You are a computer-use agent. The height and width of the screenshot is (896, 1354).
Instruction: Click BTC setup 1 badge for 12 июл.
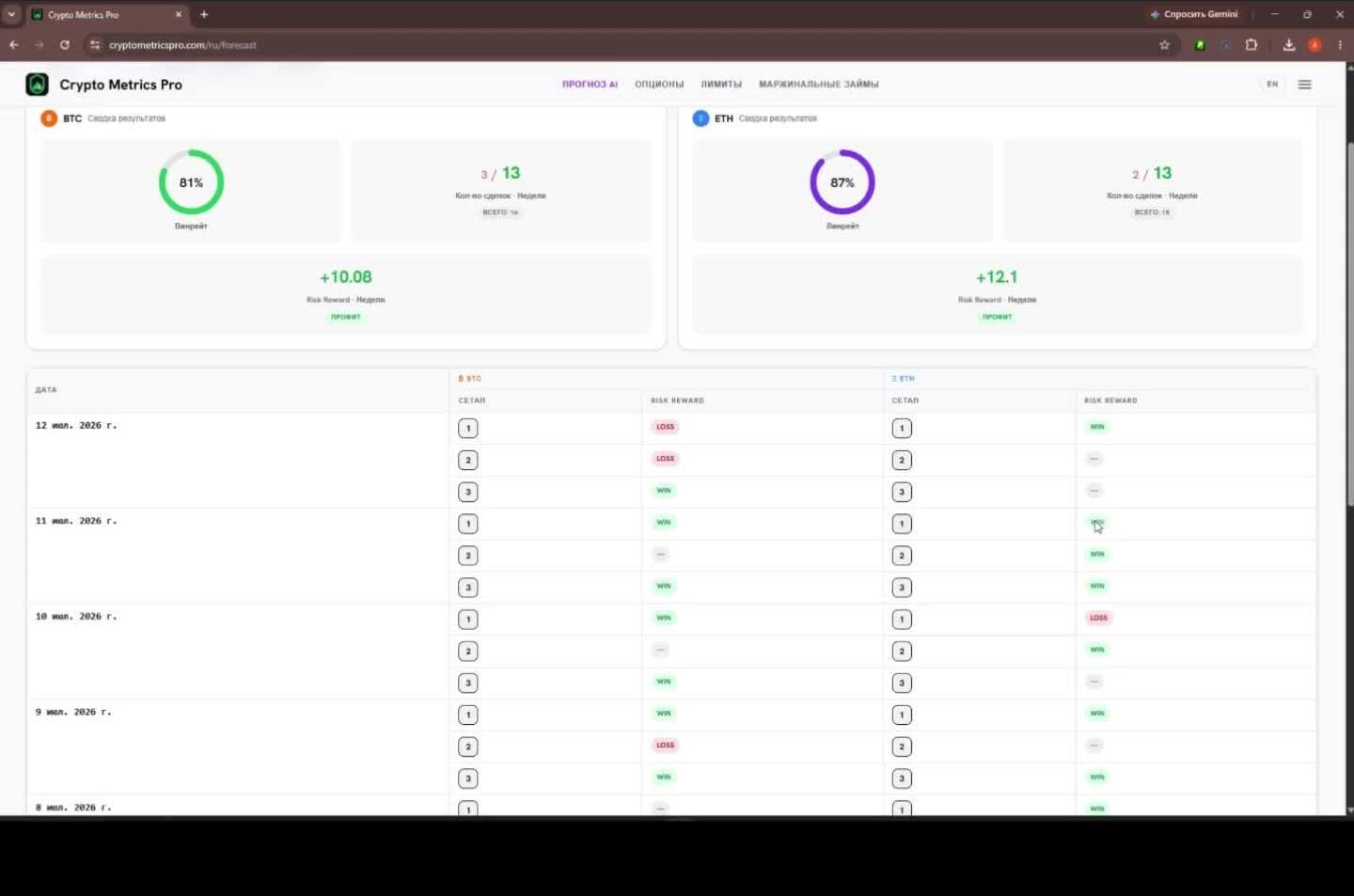tap(468, 429)
